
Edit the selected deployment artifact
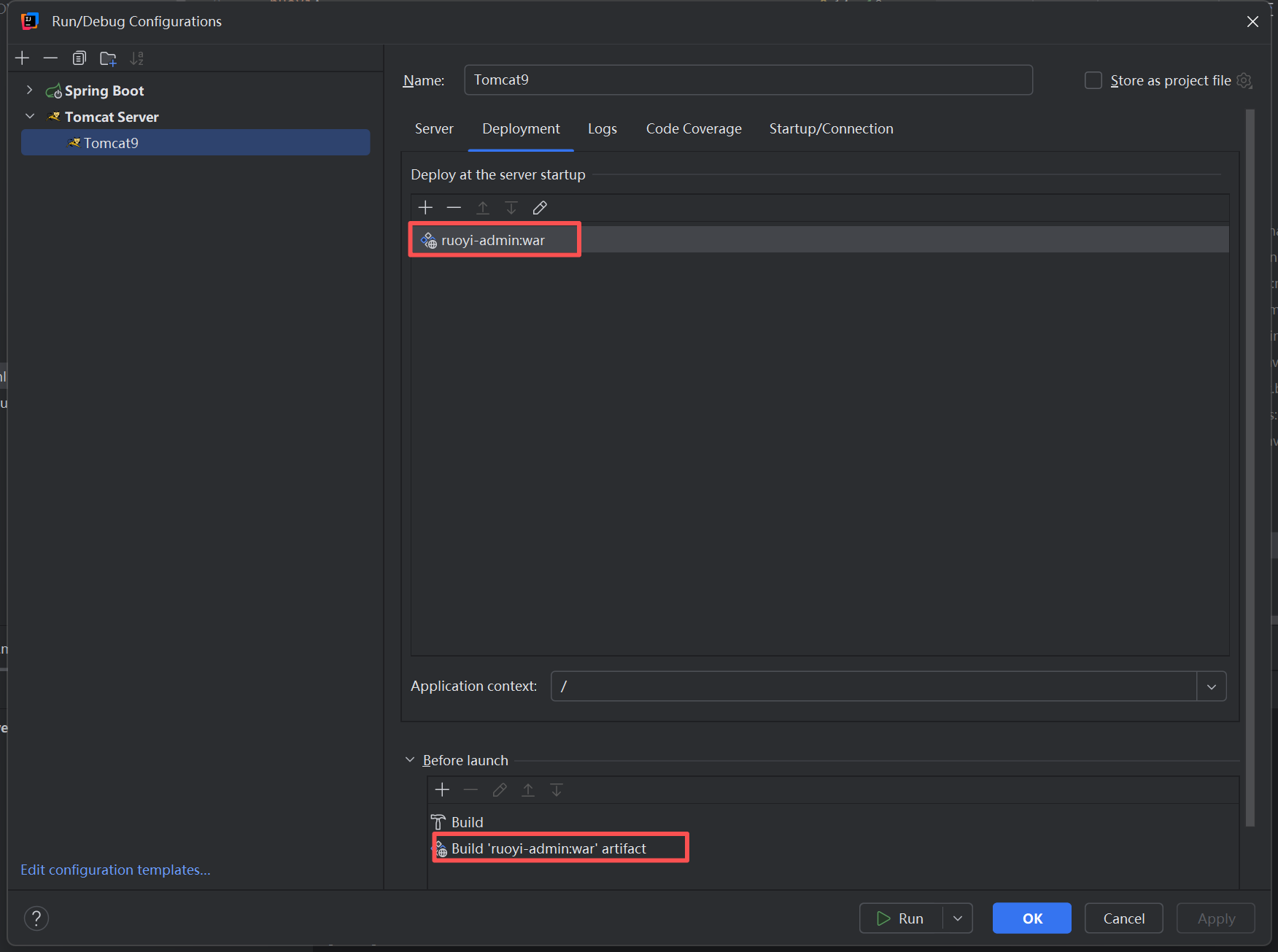[x=540, y=208]
